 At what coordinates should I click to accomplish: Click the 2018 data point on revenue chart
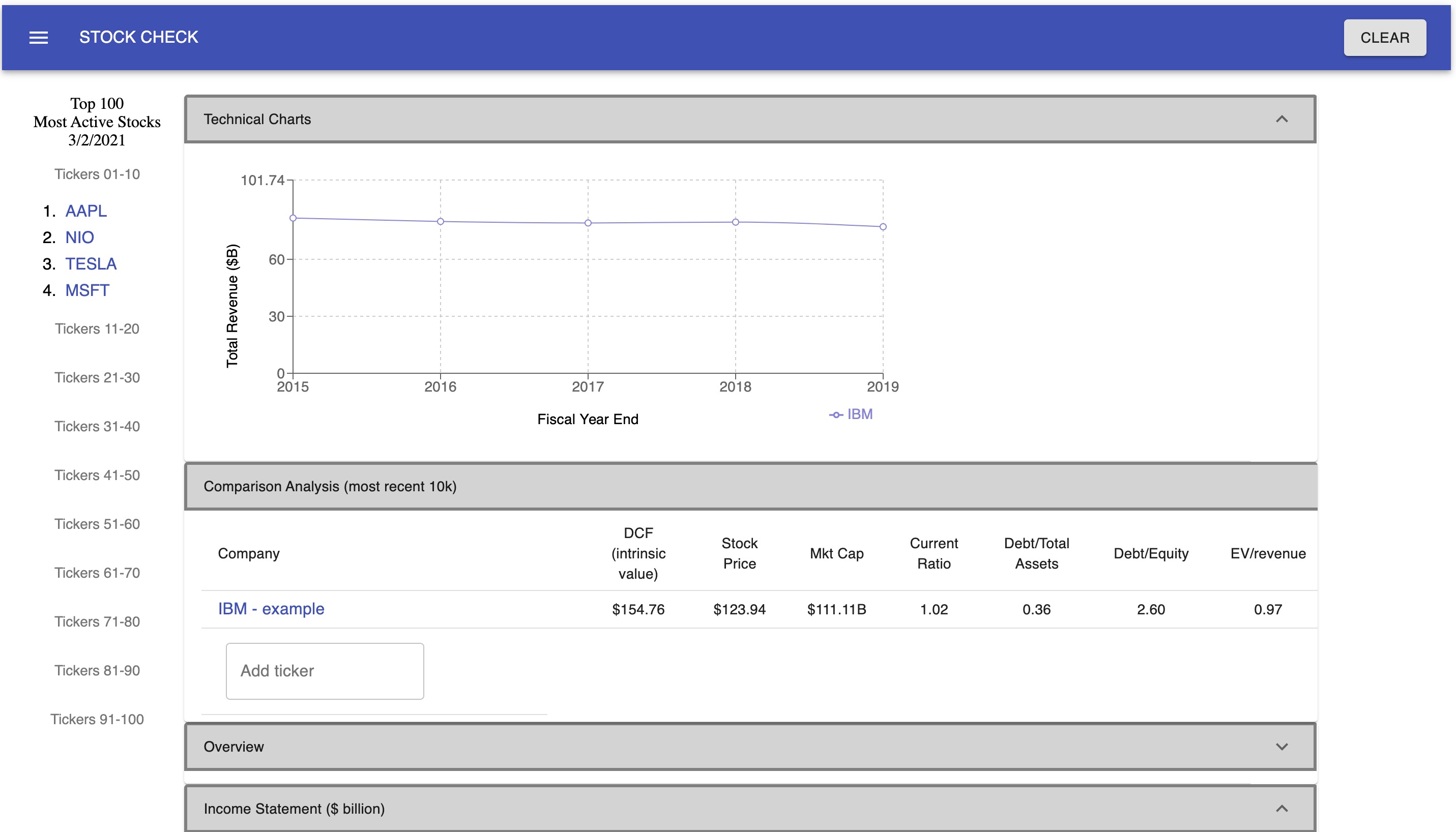coord(735,222)
